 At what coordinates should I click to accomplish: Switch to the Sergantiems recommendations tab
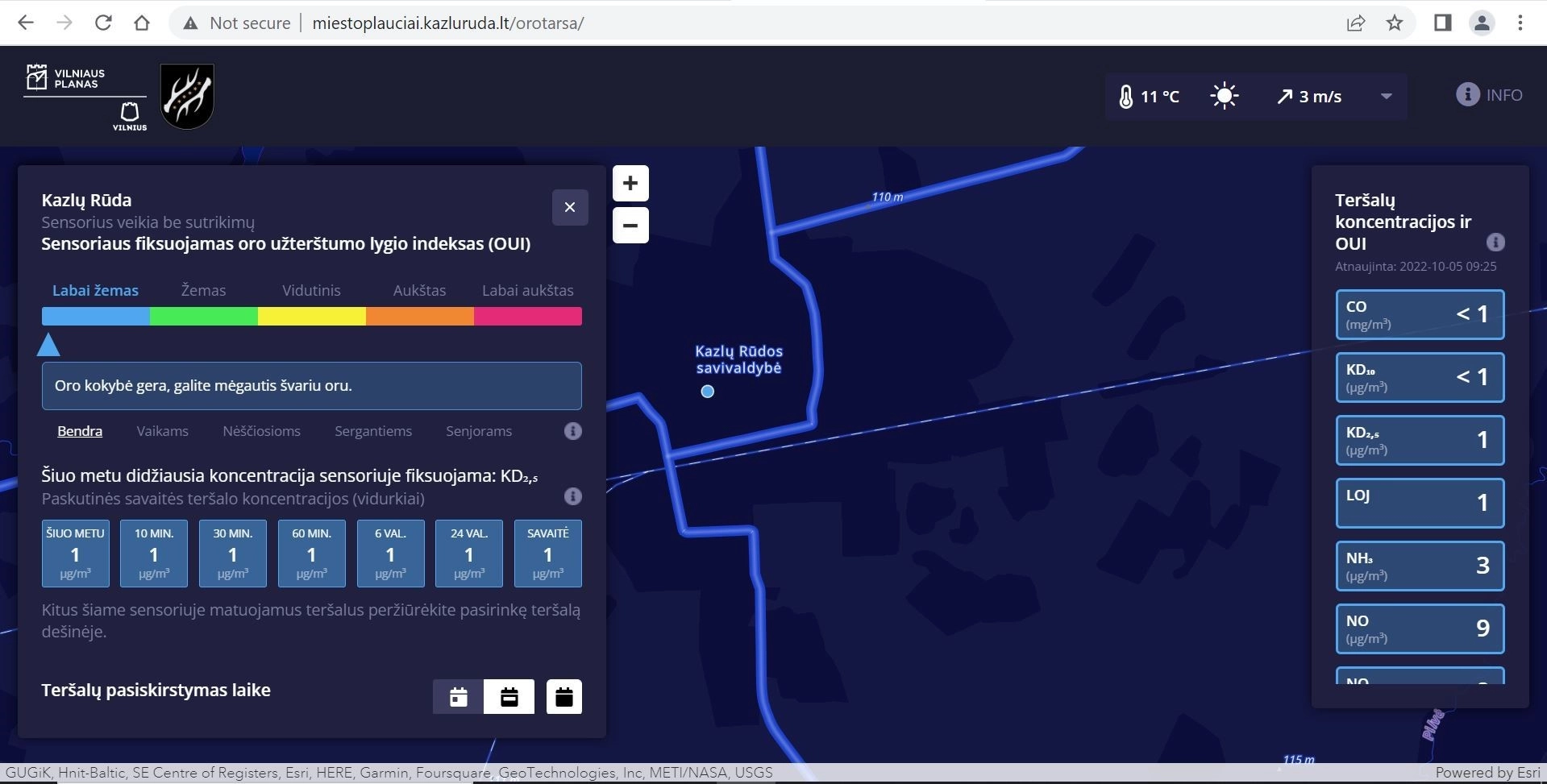(373, 431)
